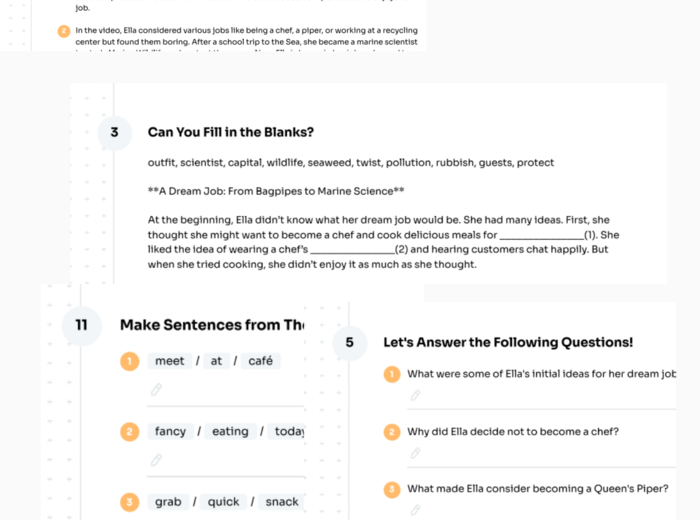Screen dimensions: 700x520
Task: Click the 'Let's Answer the Following Questions!' heading
Action: (508, 342)
